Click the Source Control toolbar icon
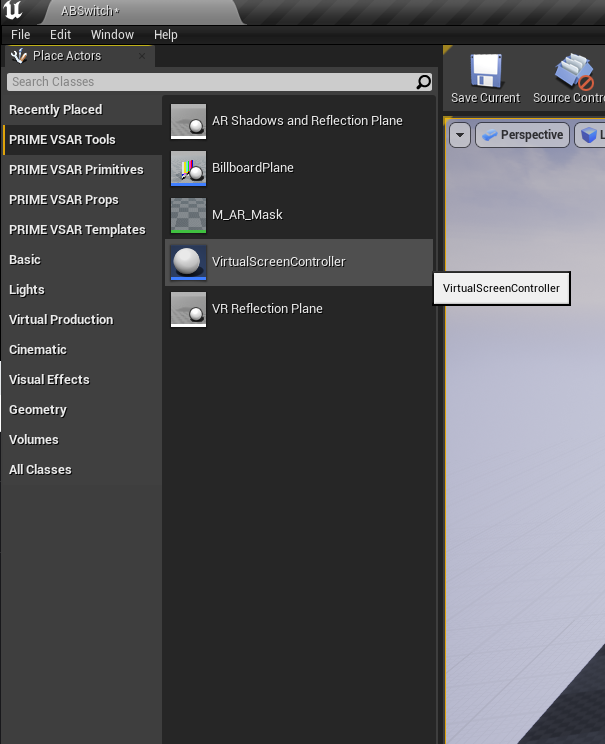The image size is (605, 744). point(574,71)
